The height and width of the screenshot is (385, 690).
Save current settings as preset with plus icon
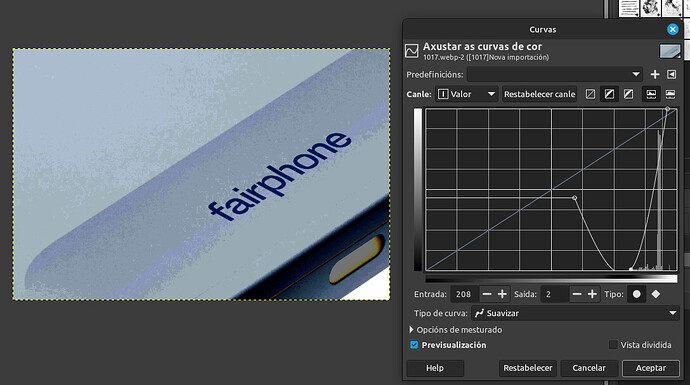[655, 74]
